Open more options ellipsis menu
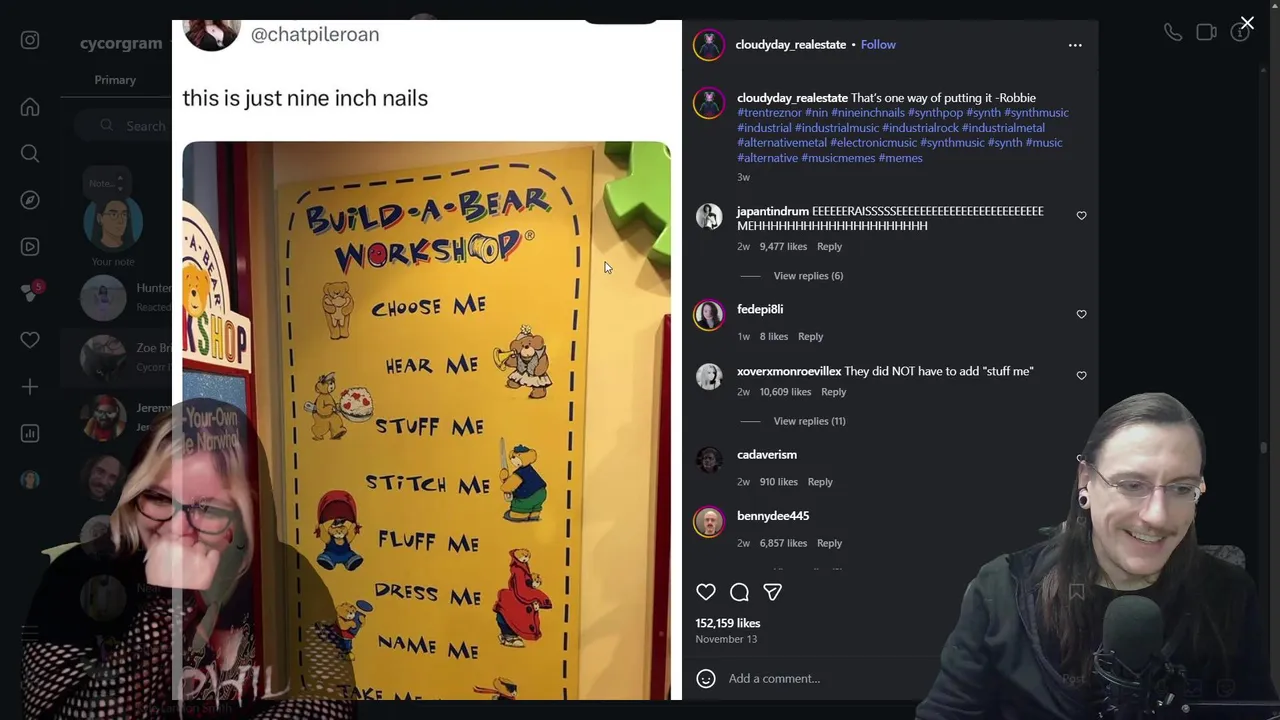This screenshot has height=720, width=1280. coord(1075,45)
